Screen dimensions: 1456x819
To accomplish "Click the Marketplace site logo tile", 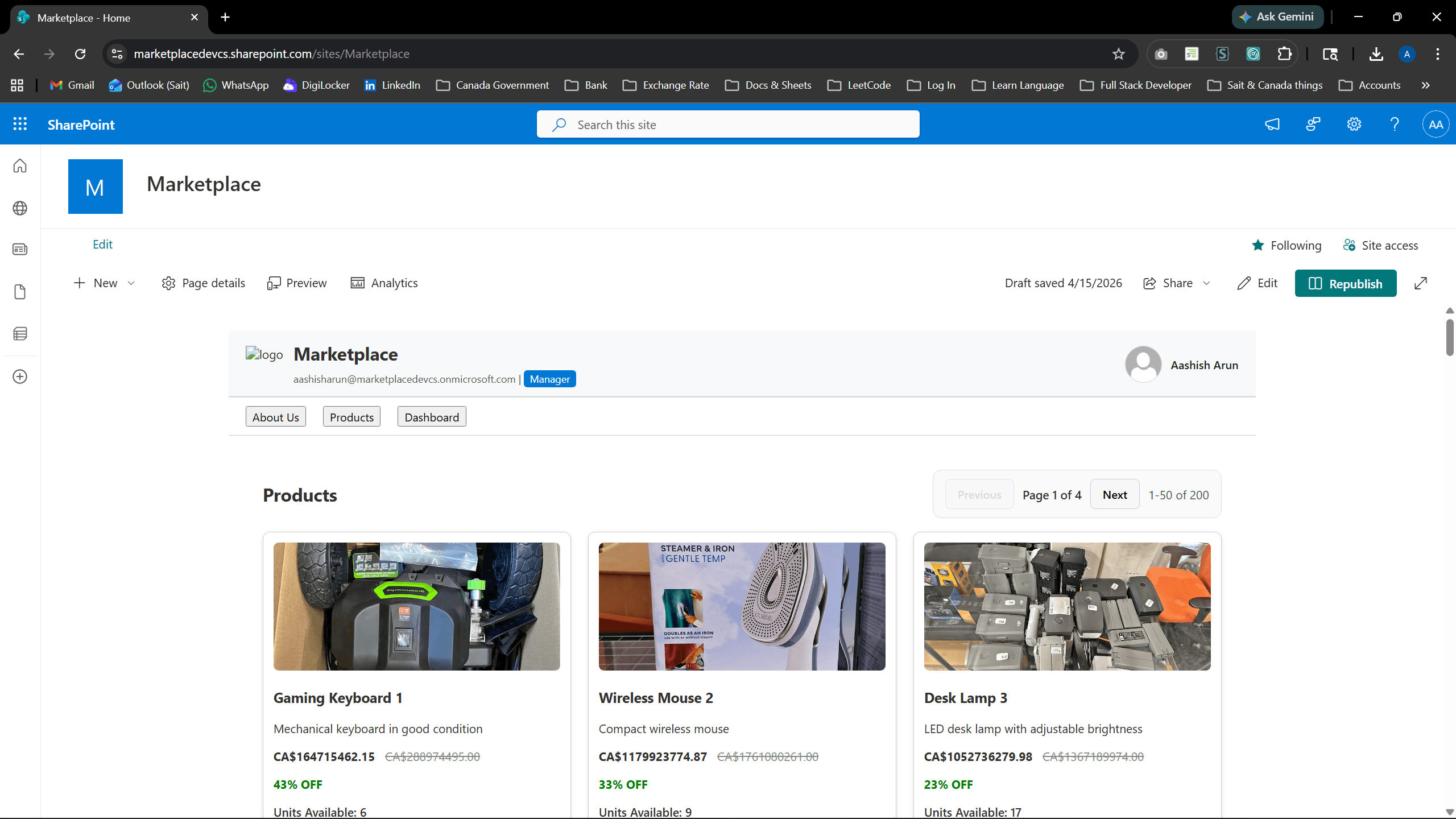I will tap(96, 187).
